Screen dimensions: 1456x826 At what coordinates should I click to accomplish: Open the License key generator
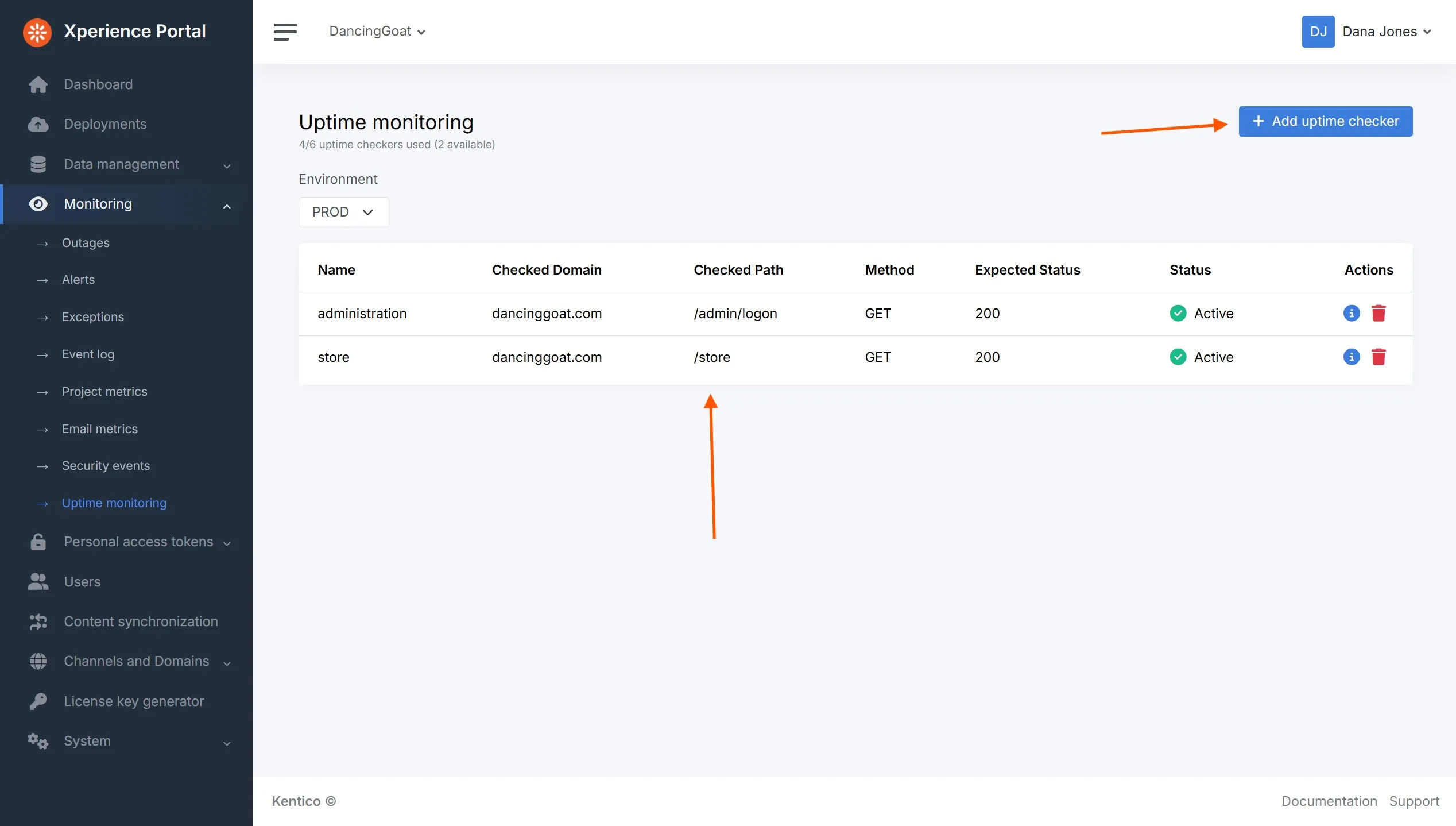133,701
